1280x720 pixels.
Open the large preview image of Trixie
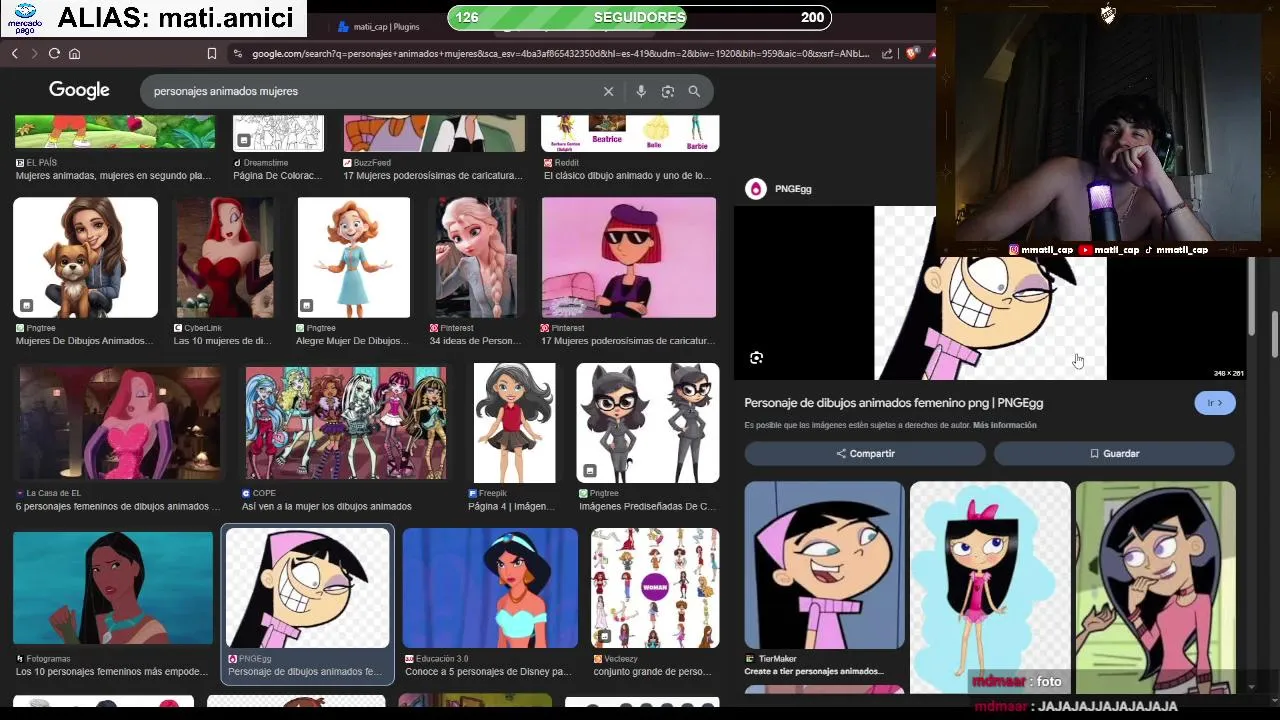click(990, 293)
